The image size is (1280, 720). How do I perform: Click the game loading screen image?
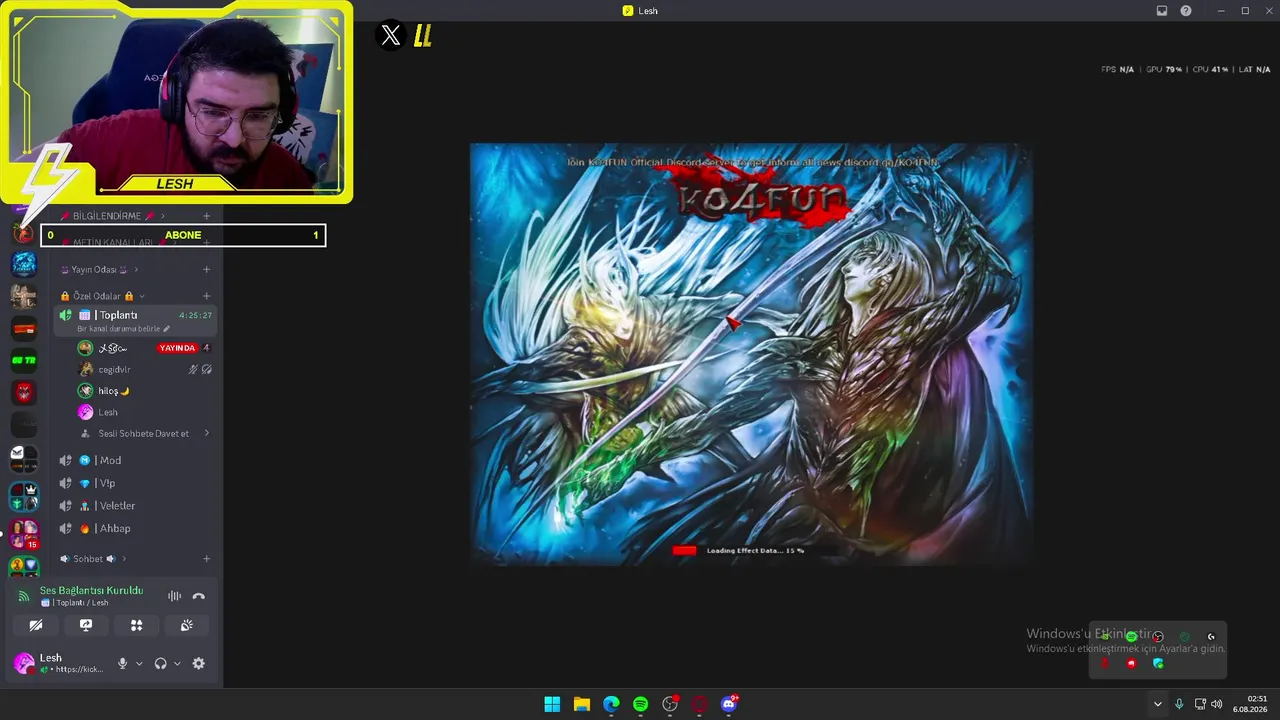coord(751,354)
